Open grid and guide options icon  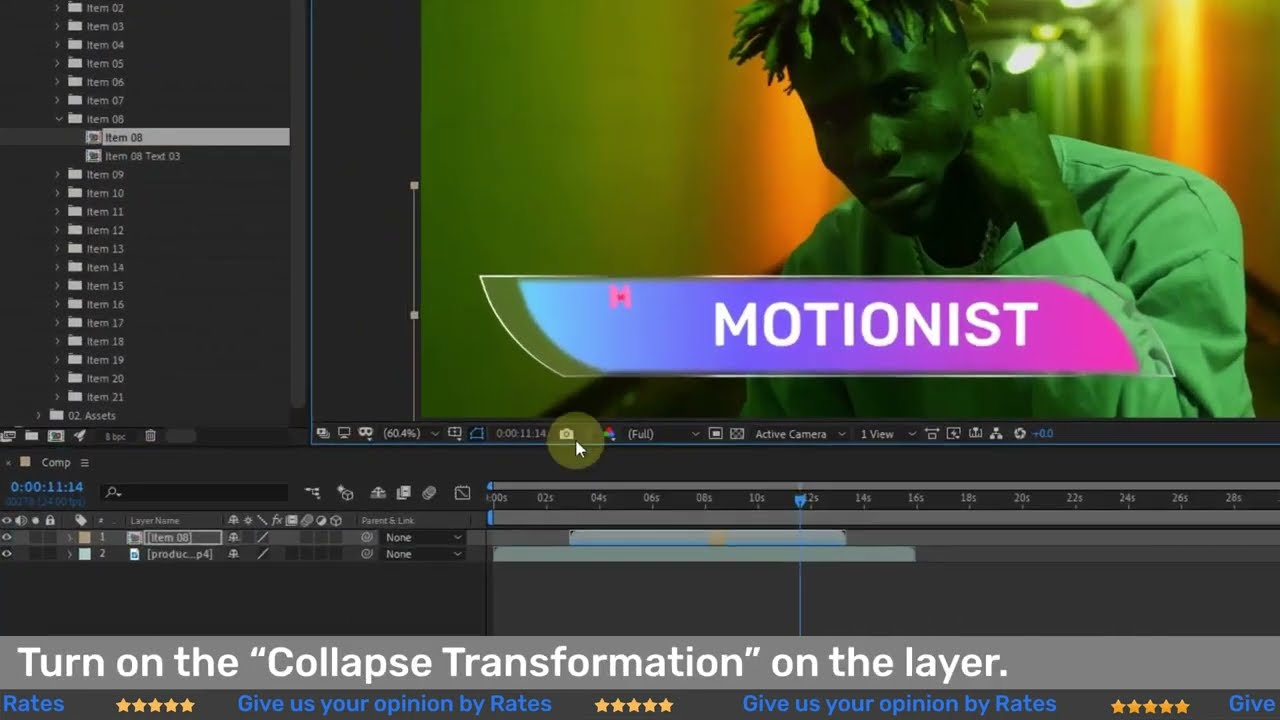[456, 434]
